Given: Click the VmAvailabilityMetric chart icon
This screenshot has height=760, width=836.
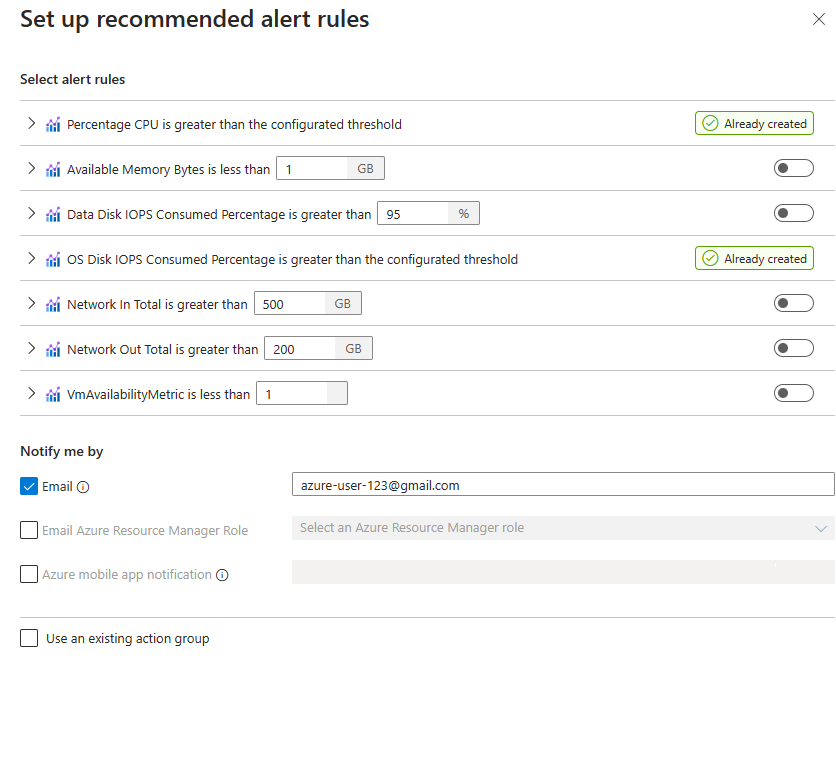Looking at the screenshot, I should point(53,393).
